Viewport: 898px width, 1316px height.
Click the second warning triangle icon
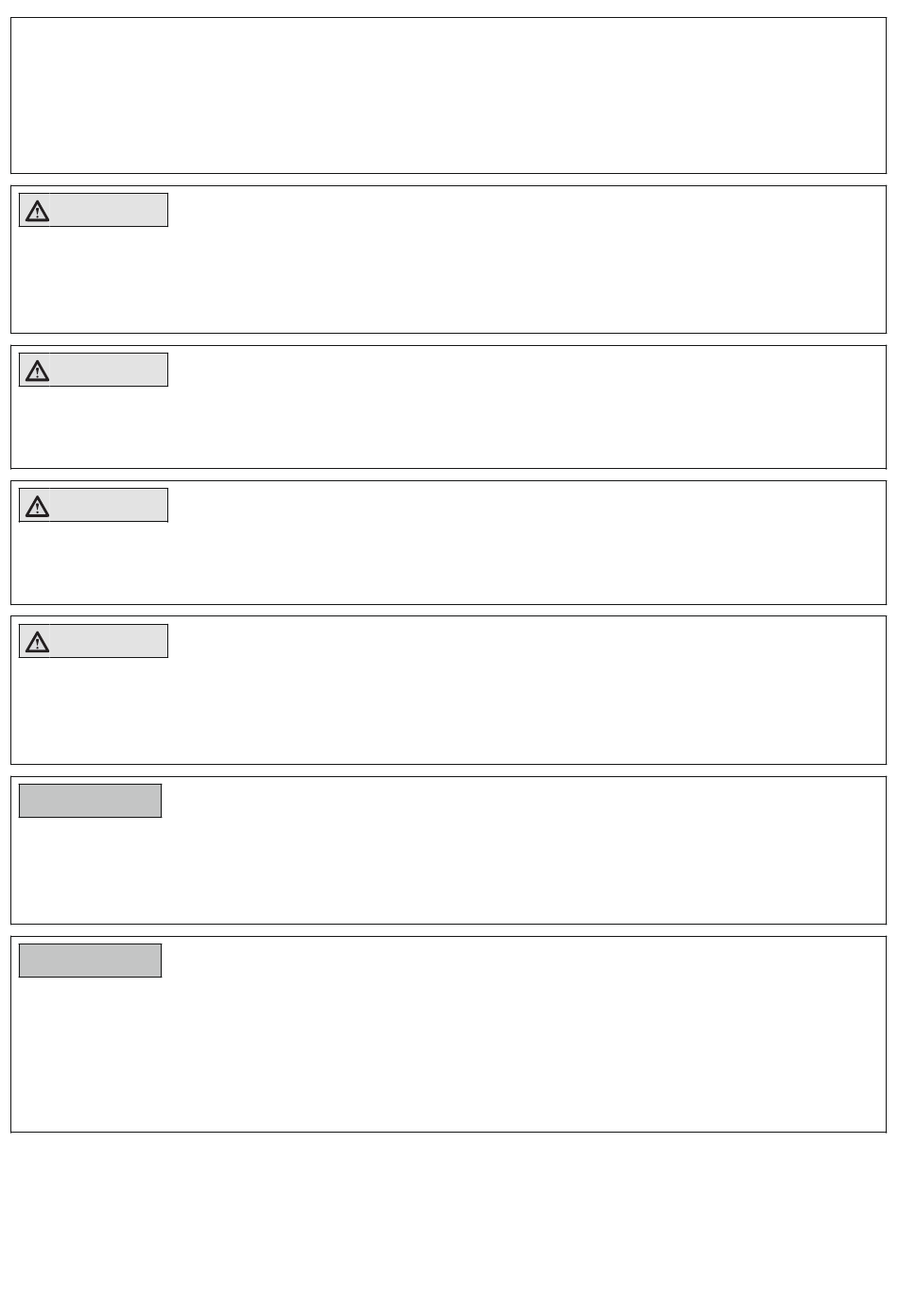[x=37, y=370]
